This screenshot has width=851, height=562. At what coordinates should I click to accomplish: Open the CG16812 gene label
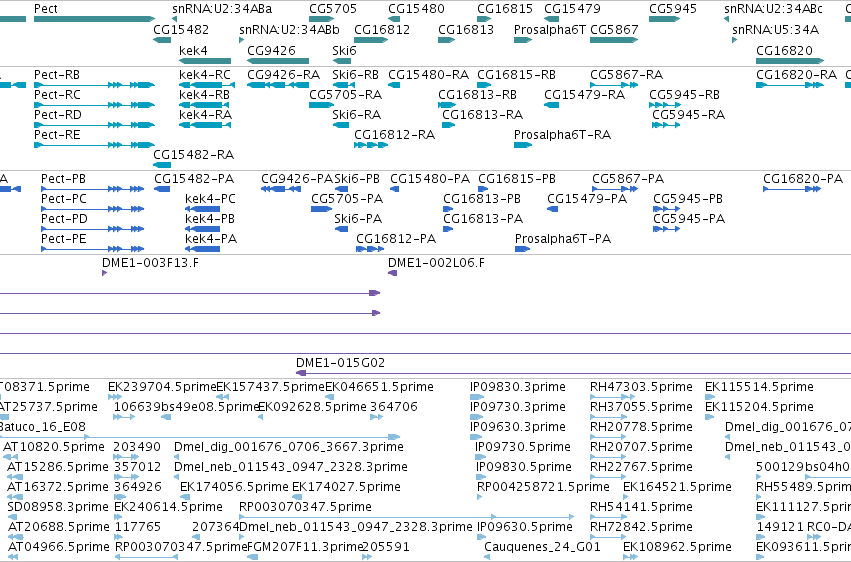[382, 29]
